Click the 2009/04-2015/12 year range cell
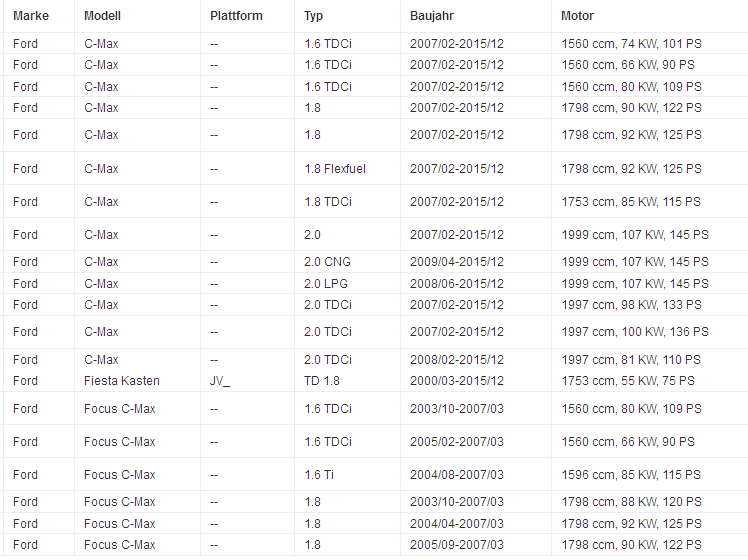This screenshot has height=560, width=748. pyautogui.click(x=457, y=262)
